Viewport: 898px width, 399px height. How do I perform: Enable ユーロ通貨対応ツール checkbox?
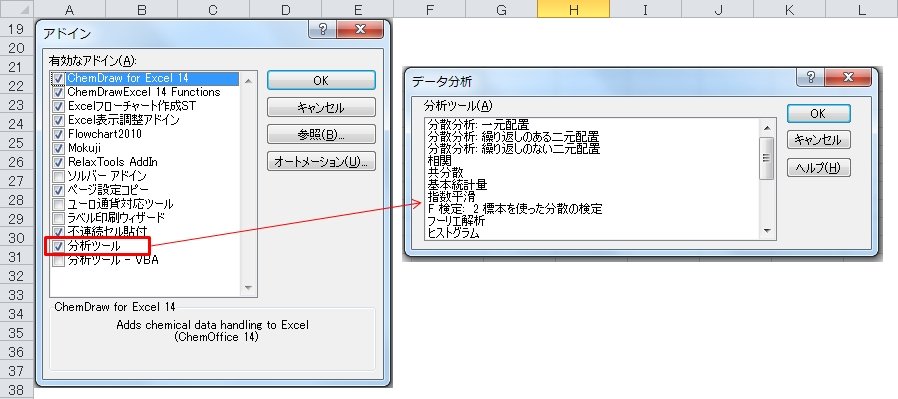tap(58, 204)
